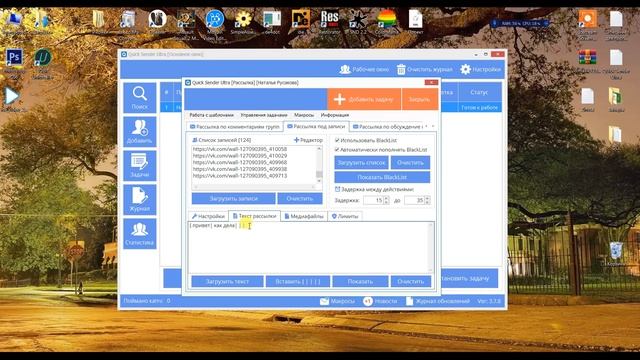Click Загрузить список button
Screen dimensions: 640x360
tap(361, 163)
